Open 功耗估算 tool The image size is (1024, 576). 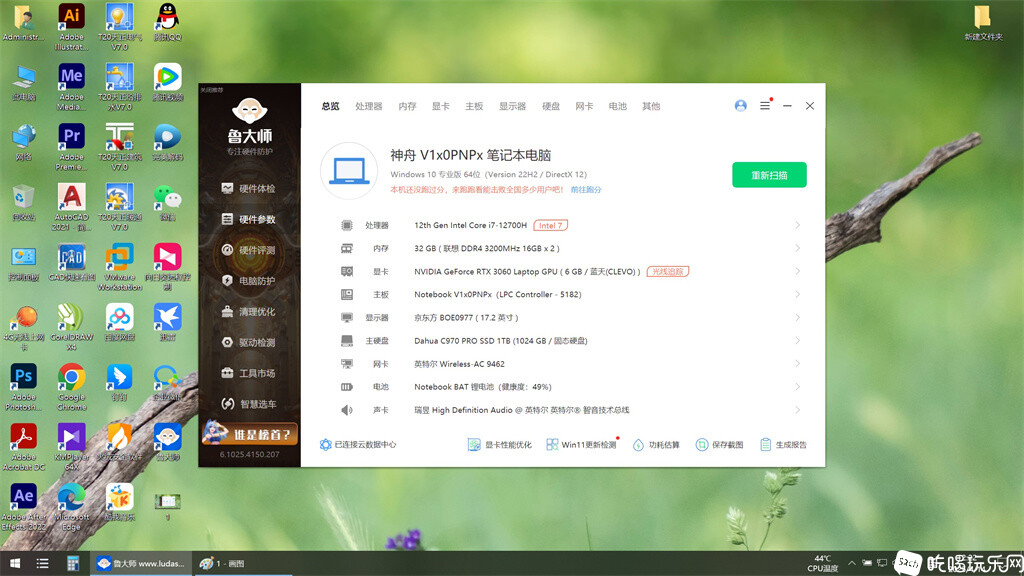656,445
